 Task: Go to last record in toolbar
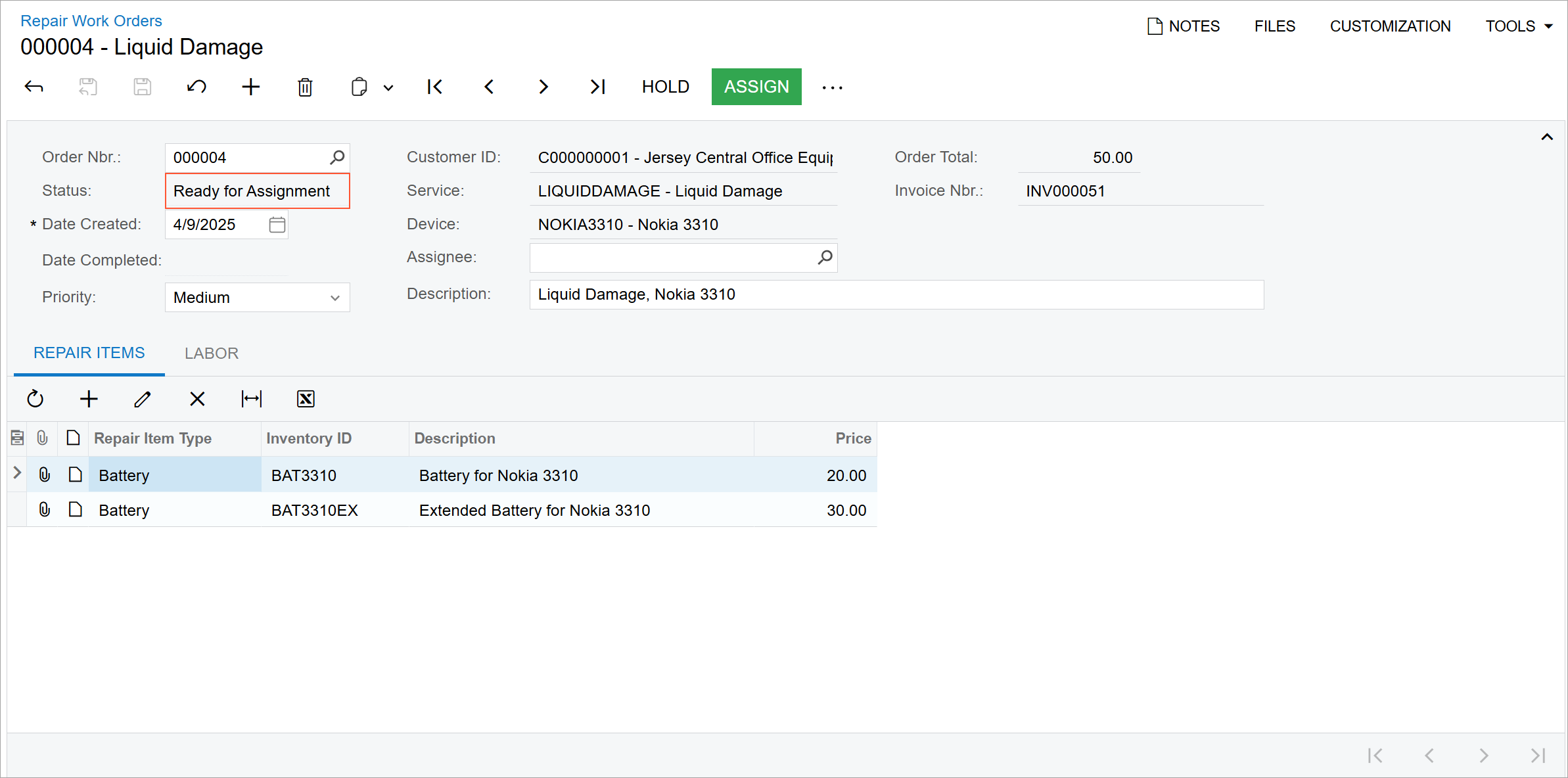point(597,87)
